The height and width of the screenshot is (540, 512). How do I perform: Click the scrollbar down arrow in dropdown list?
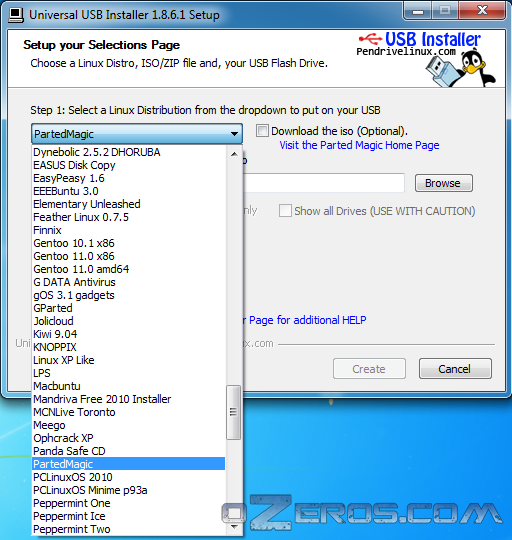click(234, 527)
